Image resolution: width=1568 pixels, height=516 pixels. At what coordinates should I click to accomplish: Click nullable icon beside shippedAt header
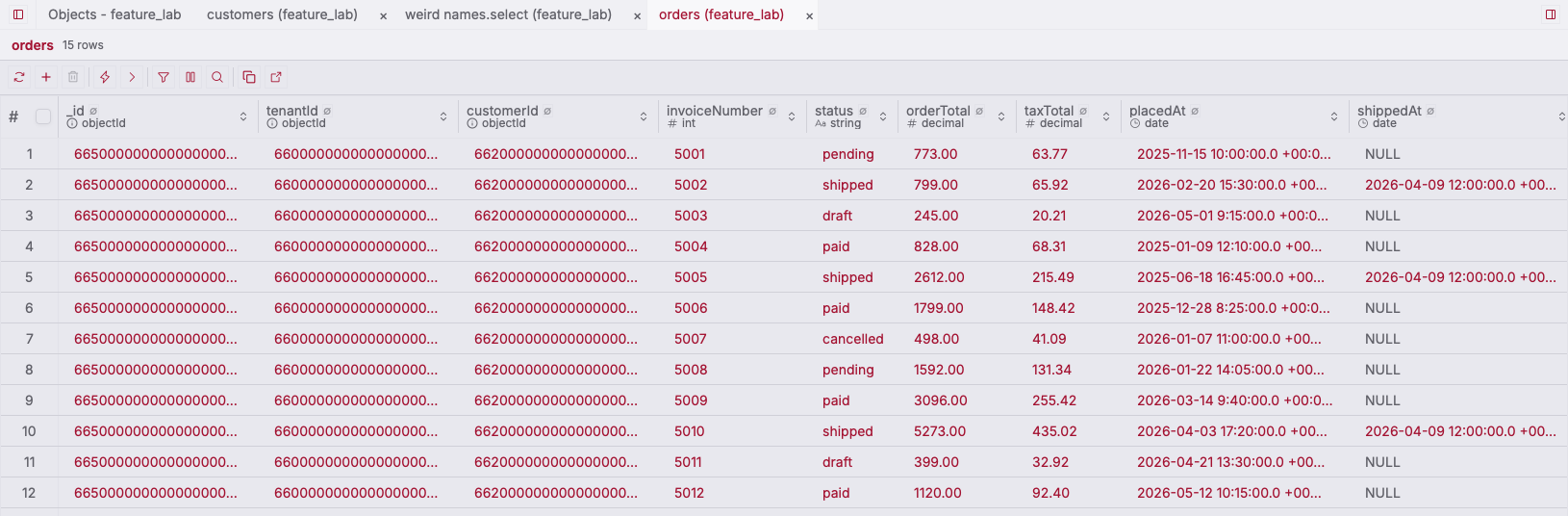click(x=1431, y=112)
